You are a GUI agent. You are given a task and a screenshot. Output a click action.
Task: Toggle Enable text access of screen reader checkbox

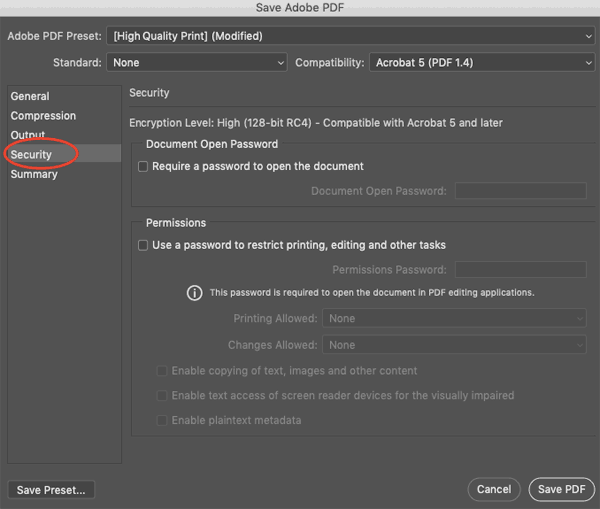coord(162,395)
